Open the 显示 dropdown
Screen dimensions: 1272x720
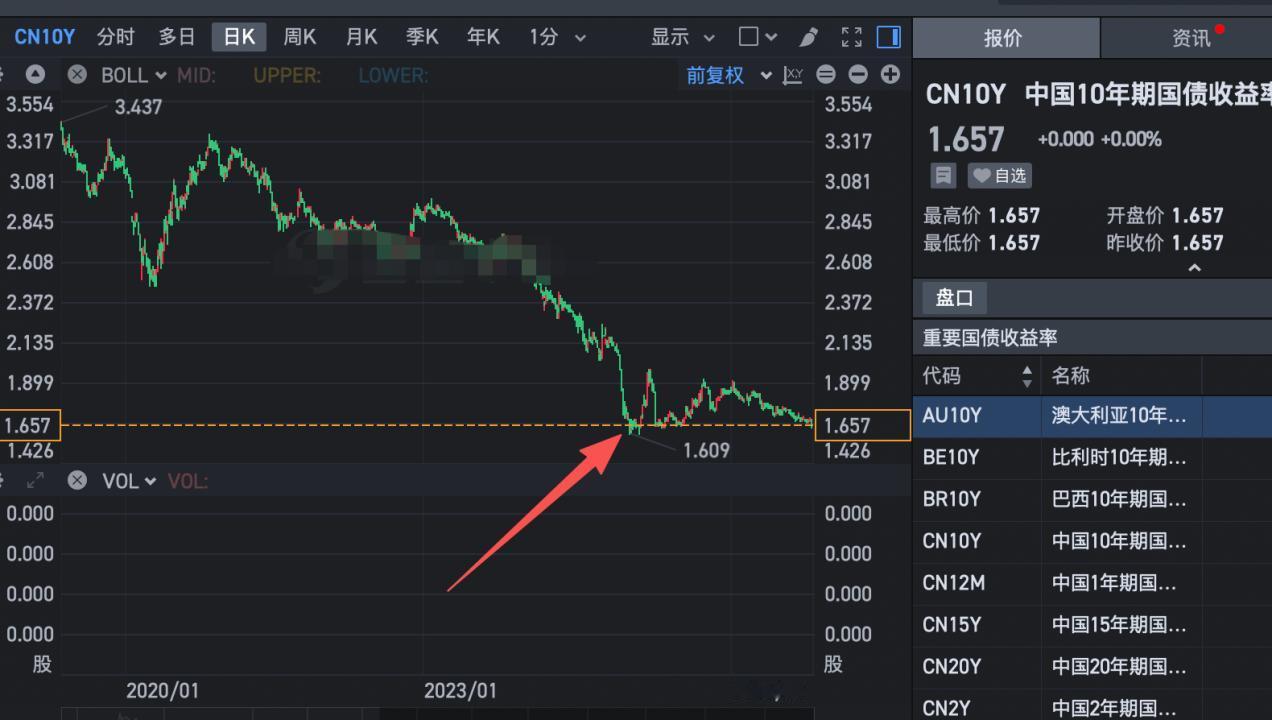683,38
